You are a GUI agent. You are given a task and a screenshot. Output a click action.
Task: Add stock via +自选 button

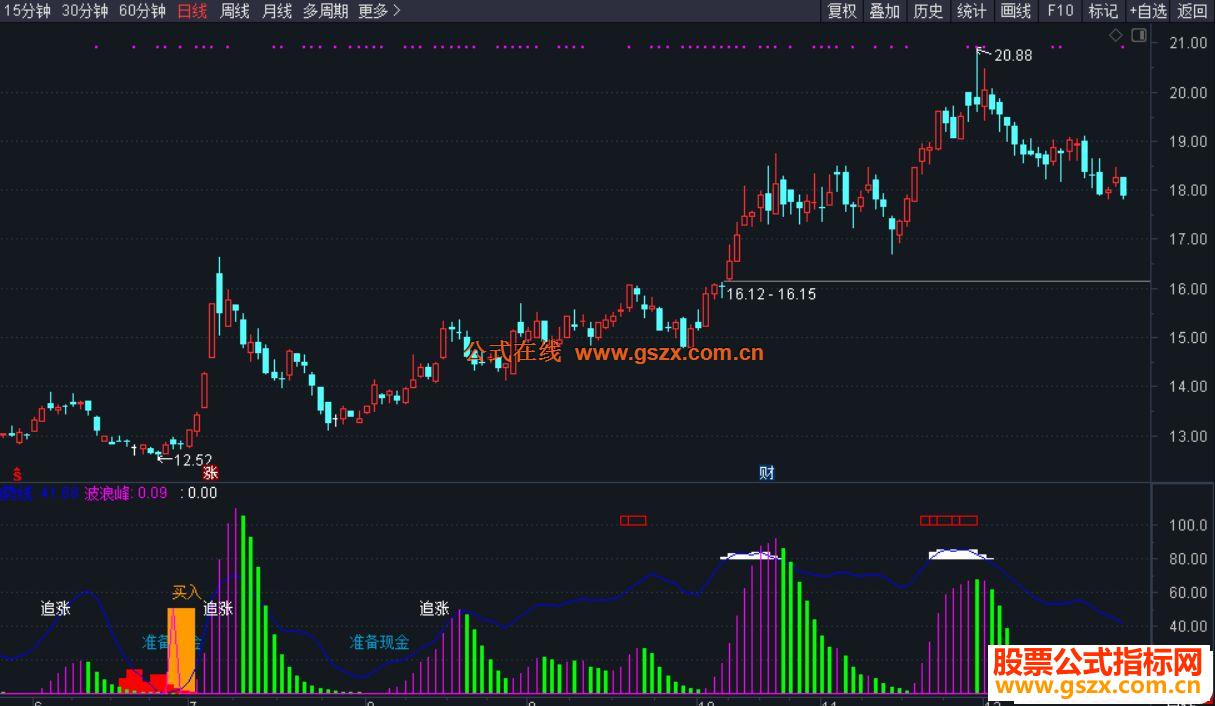pos(1148,11)
